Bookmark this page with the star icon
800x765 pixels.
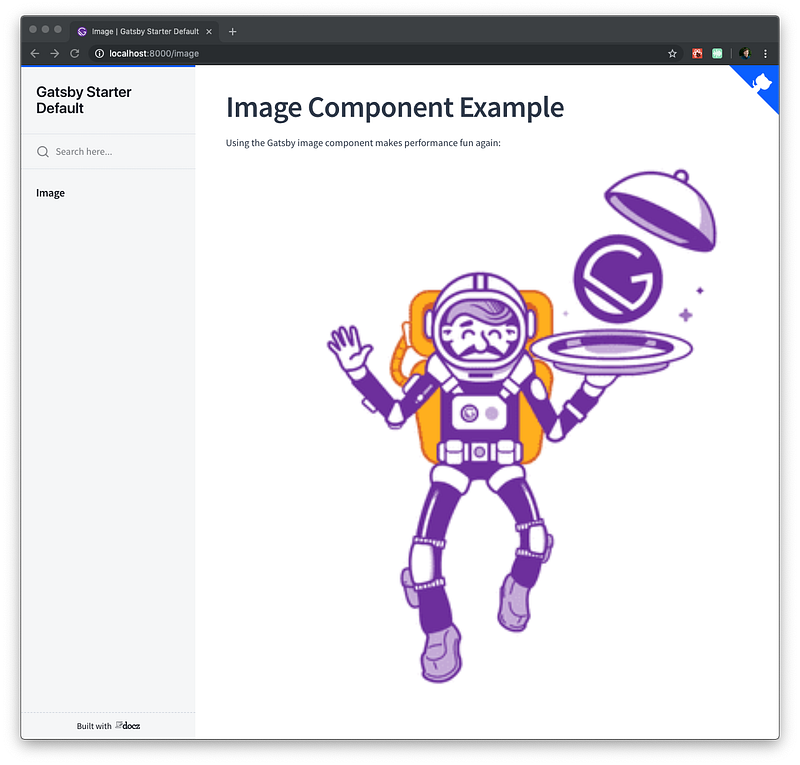(672, 54)
